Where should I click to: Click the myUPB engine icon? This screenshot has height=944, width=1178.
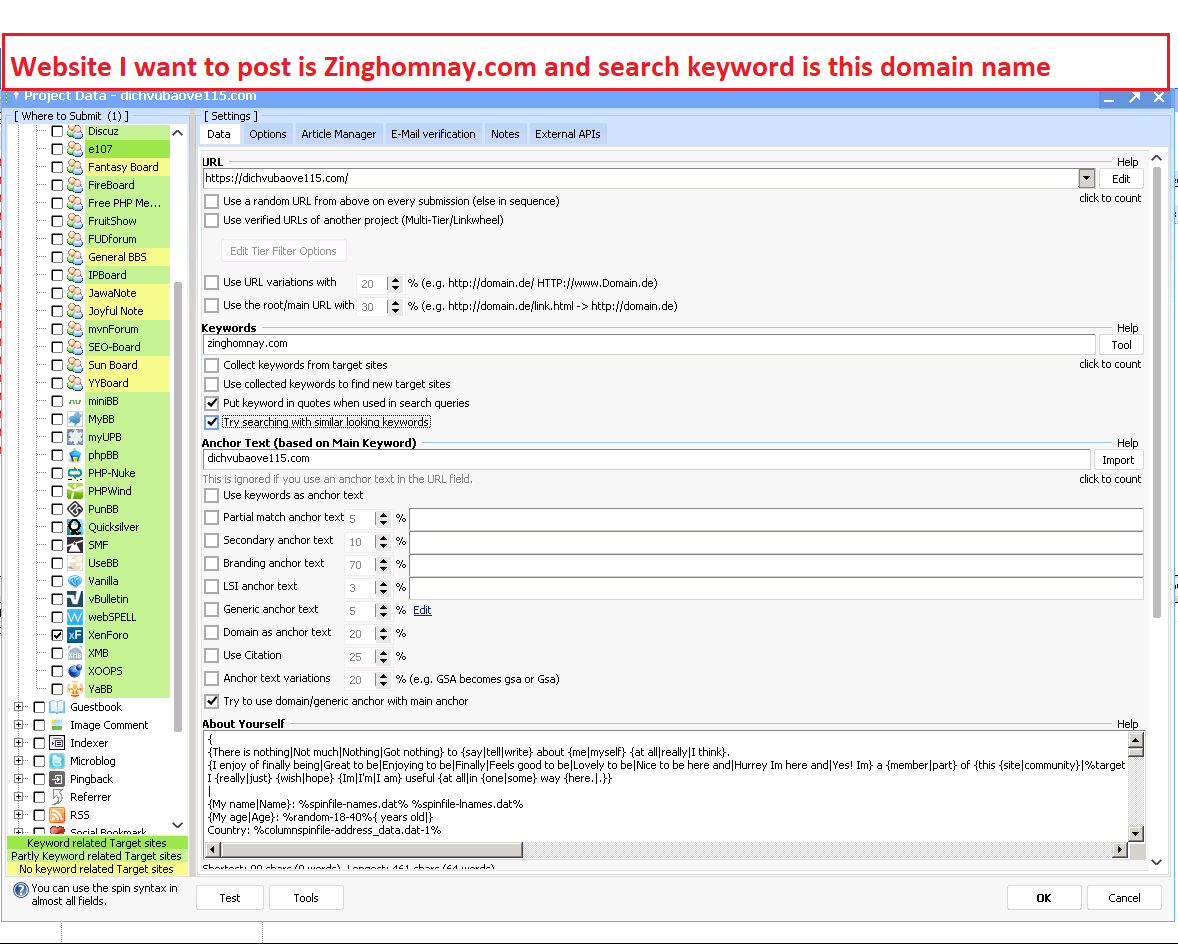(75, 437)
